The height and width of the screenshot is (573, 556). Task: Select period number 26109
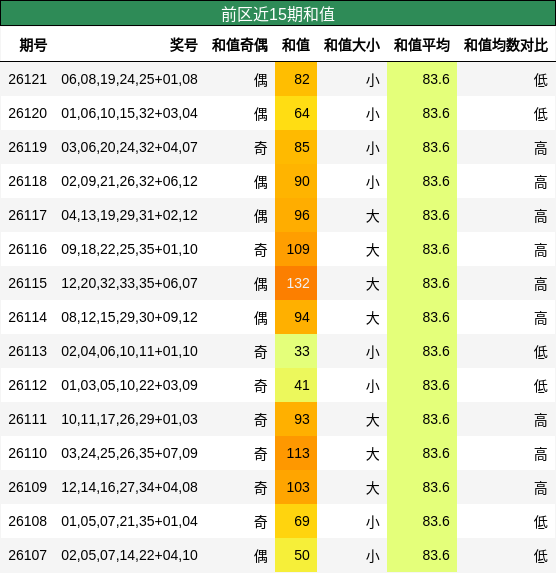pyautogui.click(x=28, y=487)
